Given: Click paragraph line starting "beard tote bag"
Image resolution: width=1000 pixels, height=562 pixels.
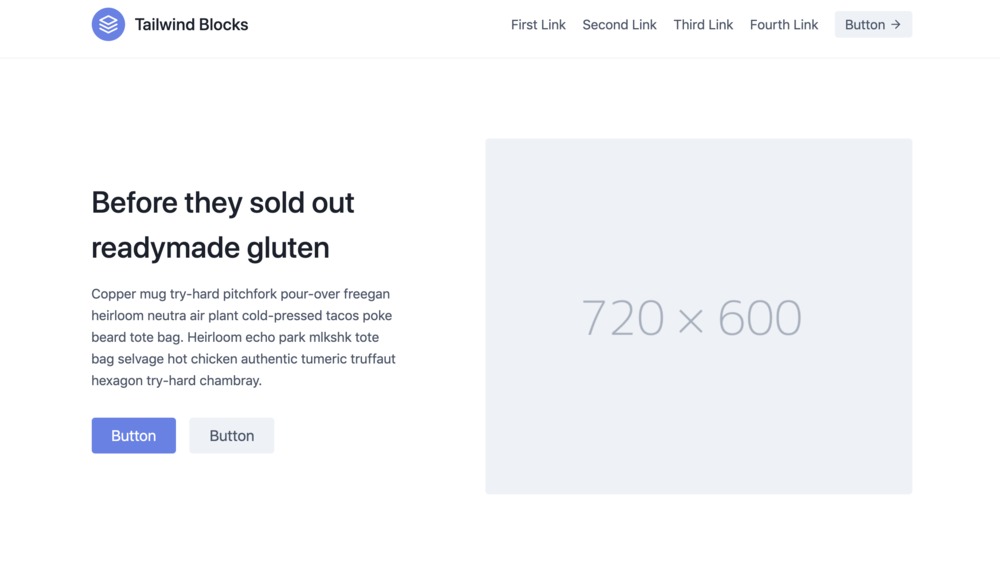Looking at the screenshot, I should click(235, 337).
